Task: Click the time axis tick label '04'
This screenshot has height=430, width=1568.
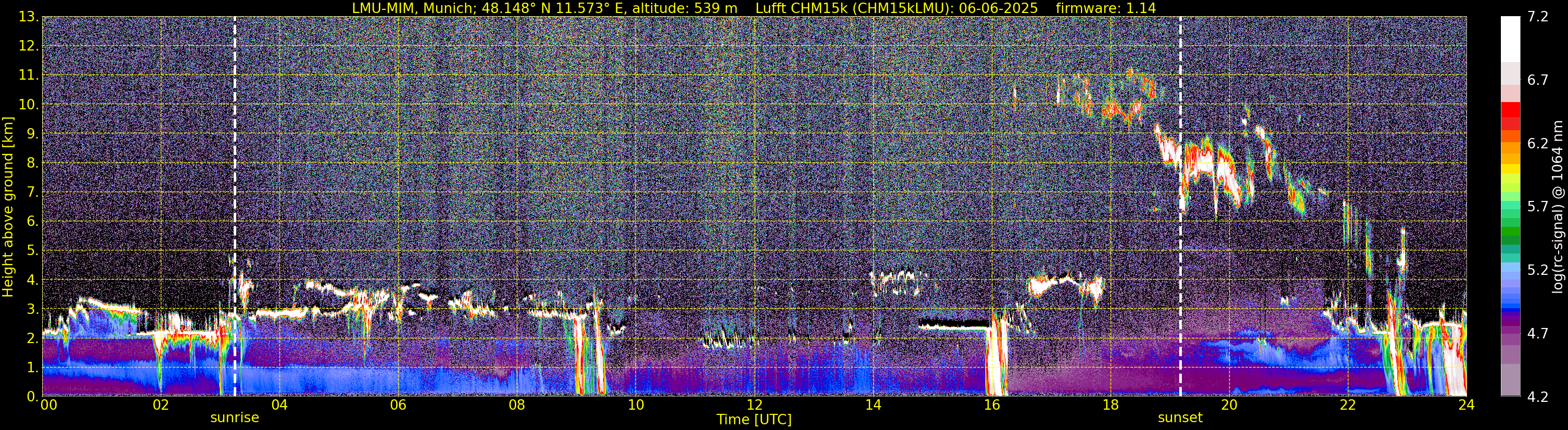Action: 279,405
